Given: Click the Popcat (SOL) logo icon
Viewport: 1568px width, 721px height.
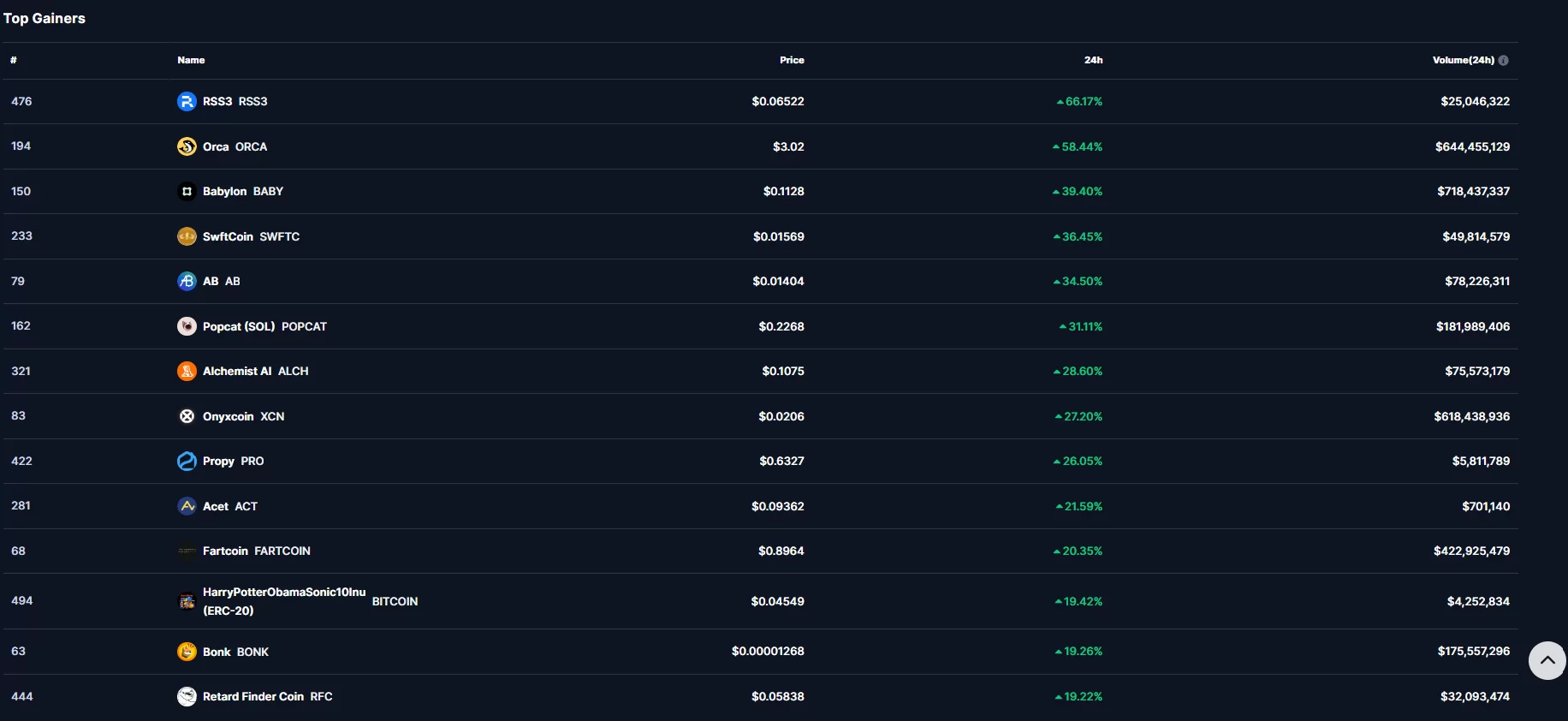Looking at the screenshot, I should [x=187, y=326].
